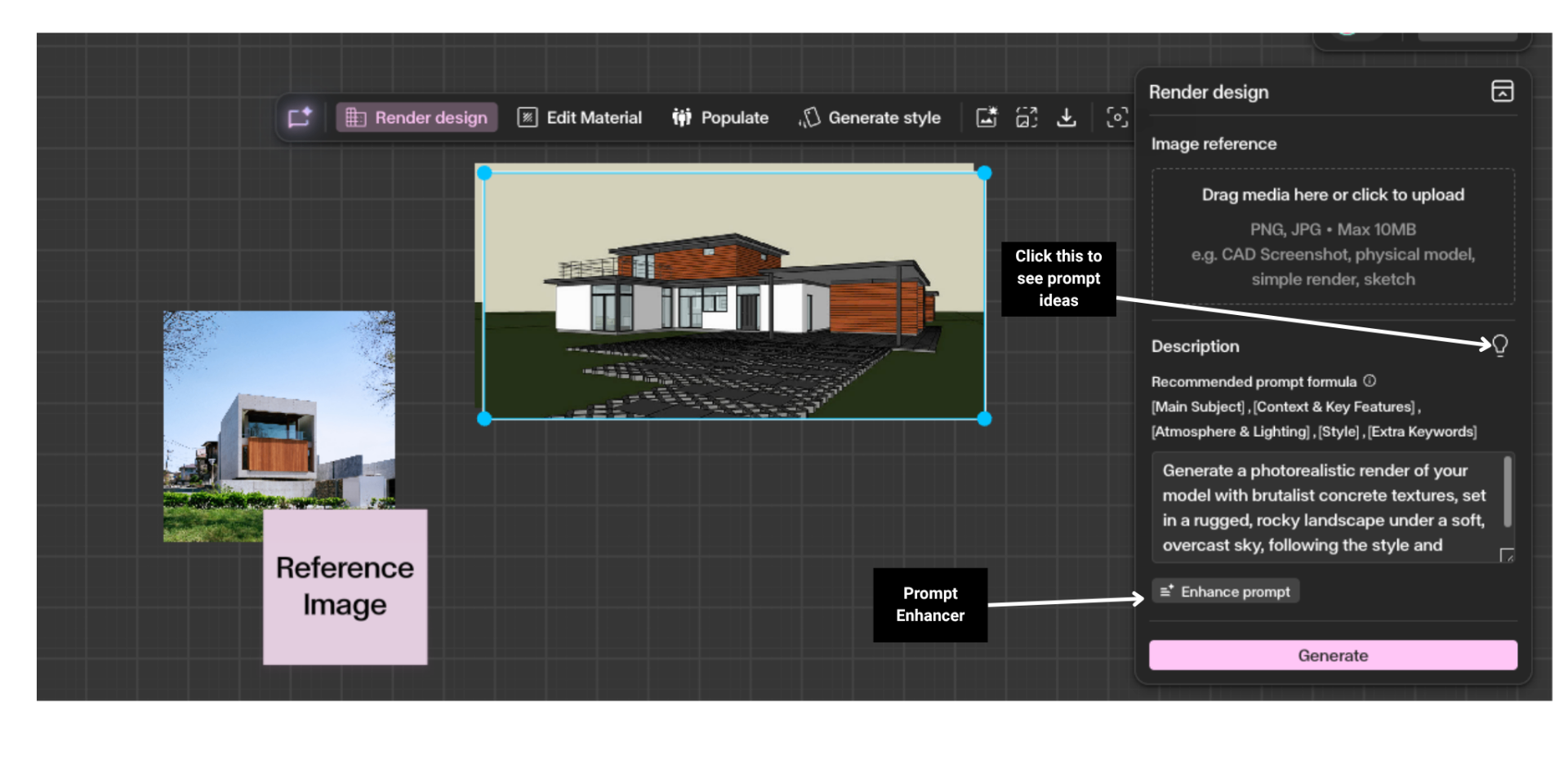Click the description text box scrollbar
The image size is (1568, 764).
coord(1508,491)
